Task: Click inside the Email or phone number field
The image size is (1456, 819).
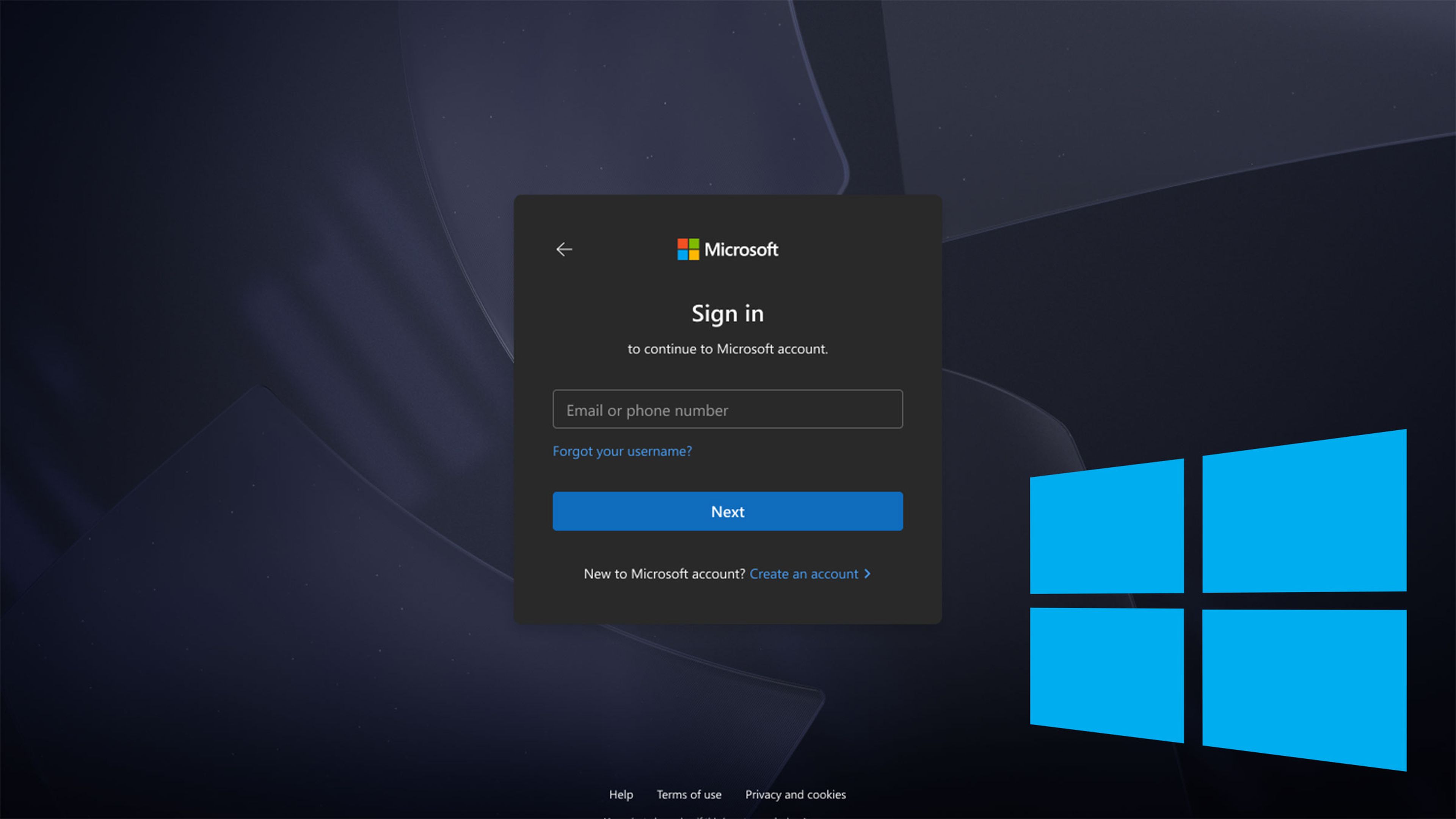Action: (x=728, y=410)
